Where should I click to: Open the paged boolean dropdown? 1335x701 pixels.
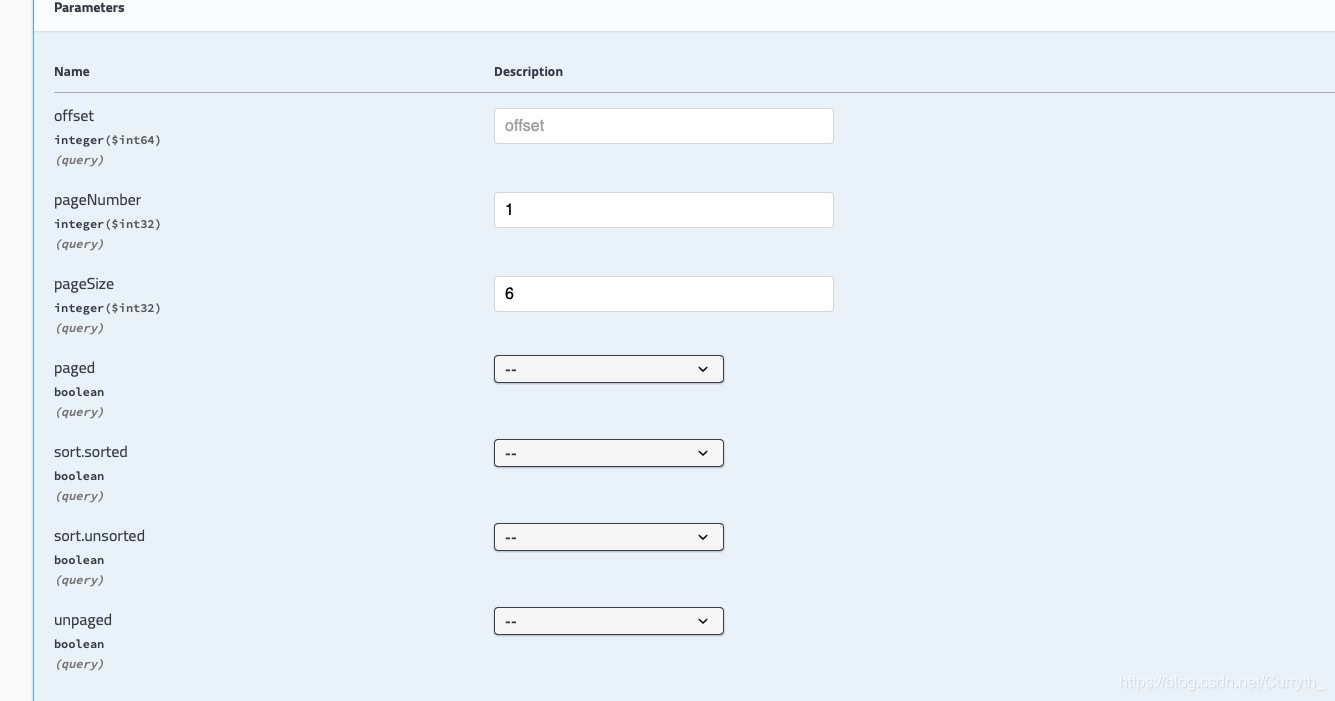608,369
